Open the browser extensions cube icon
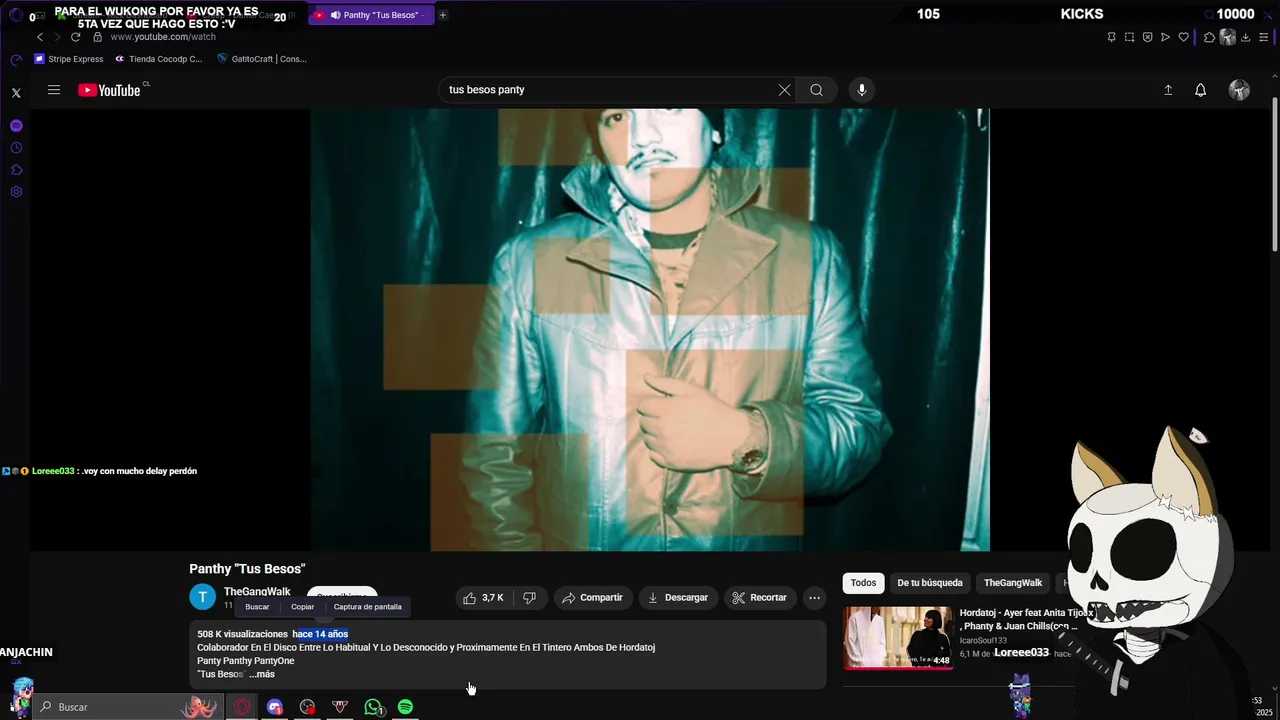Image resolution: width=1280 pixels, height=720 pixels. pyautogui.click(x=1209, y=37)
